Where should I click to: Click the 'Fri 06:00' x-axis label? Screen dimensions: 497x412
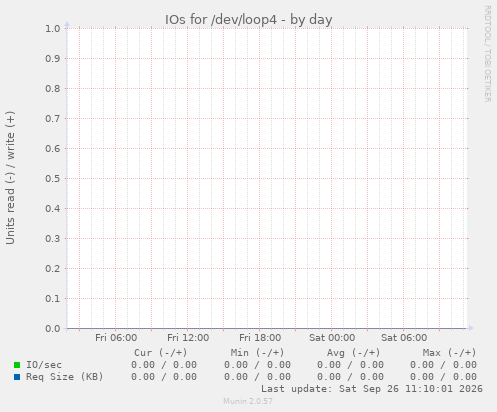[x=116, y=338]
